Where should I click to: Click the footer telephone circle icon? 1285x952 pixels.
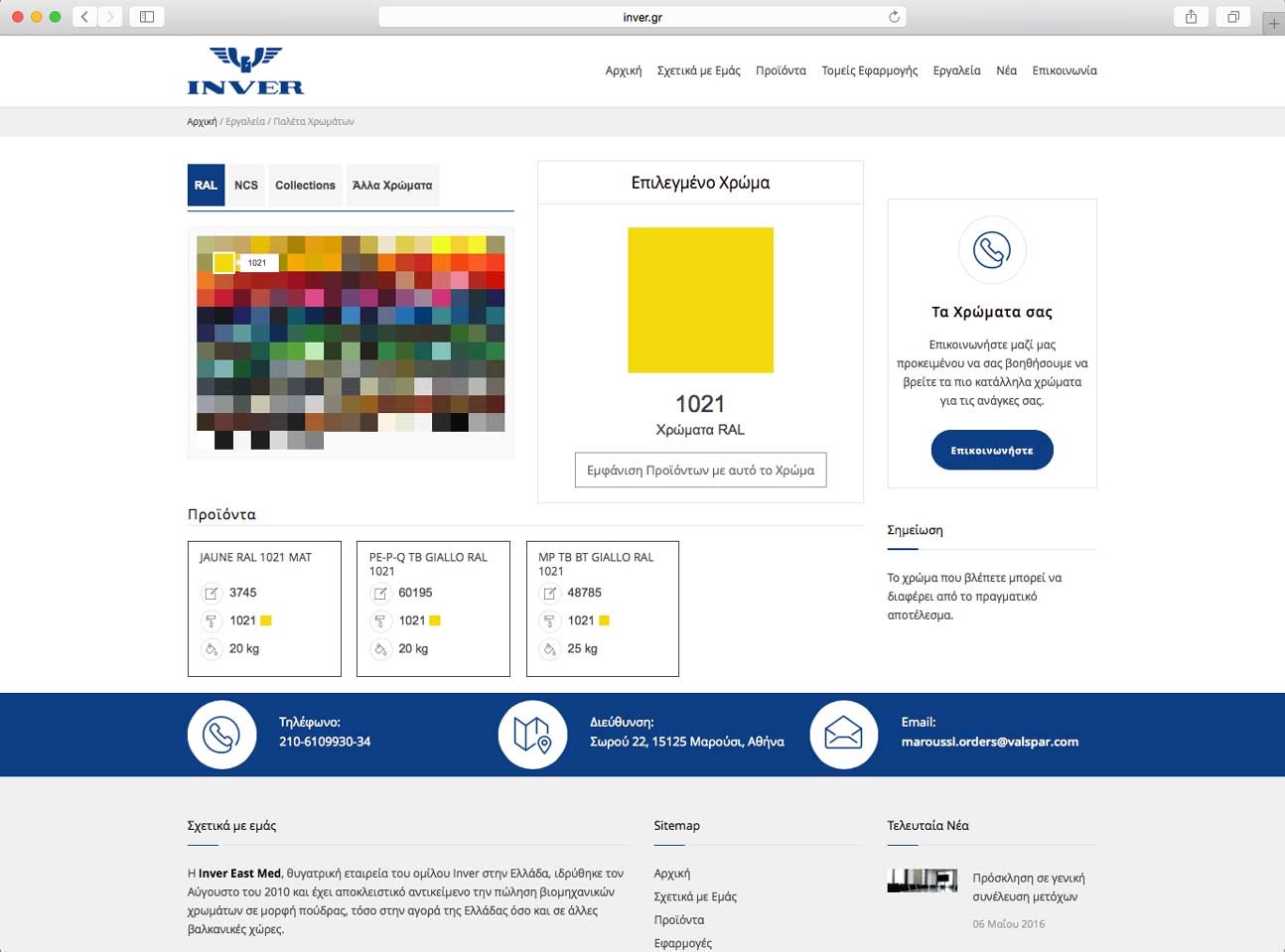[x=221, y=735]
